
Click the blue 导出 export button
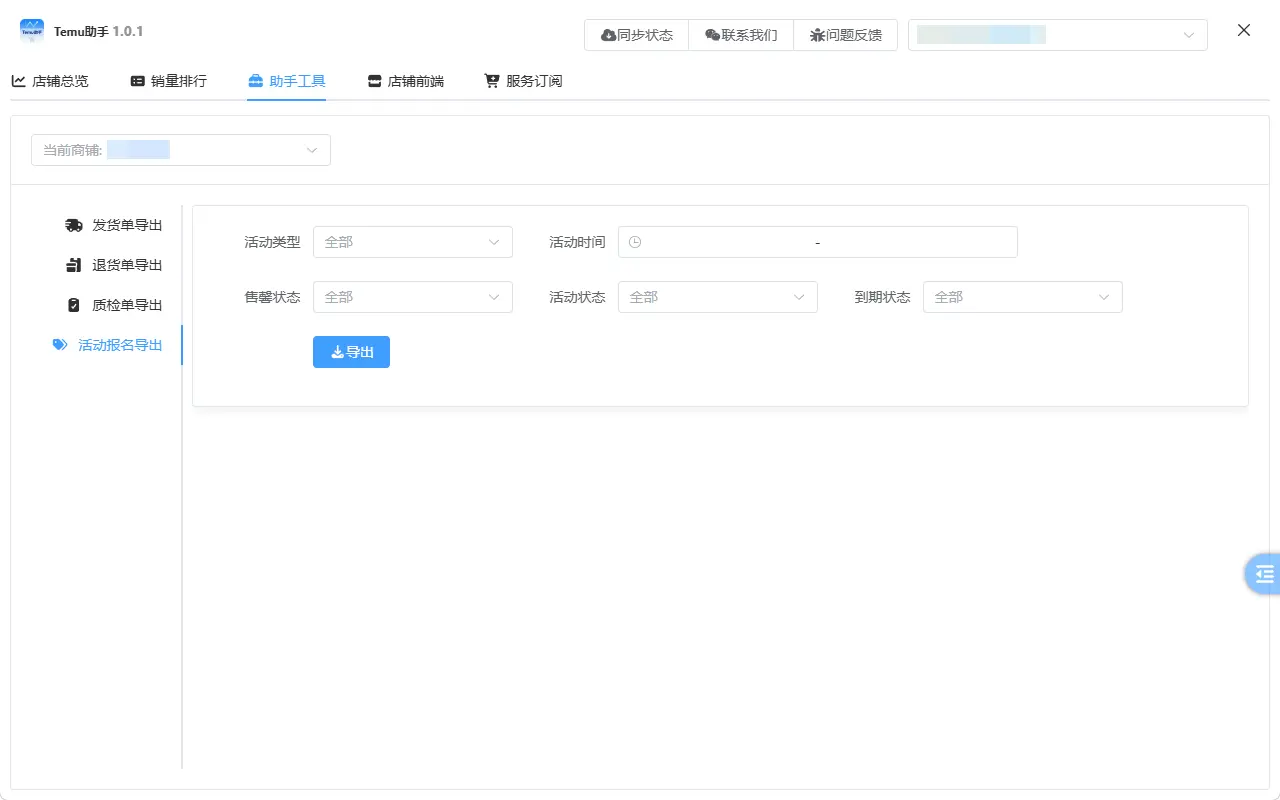coord(351,351)
